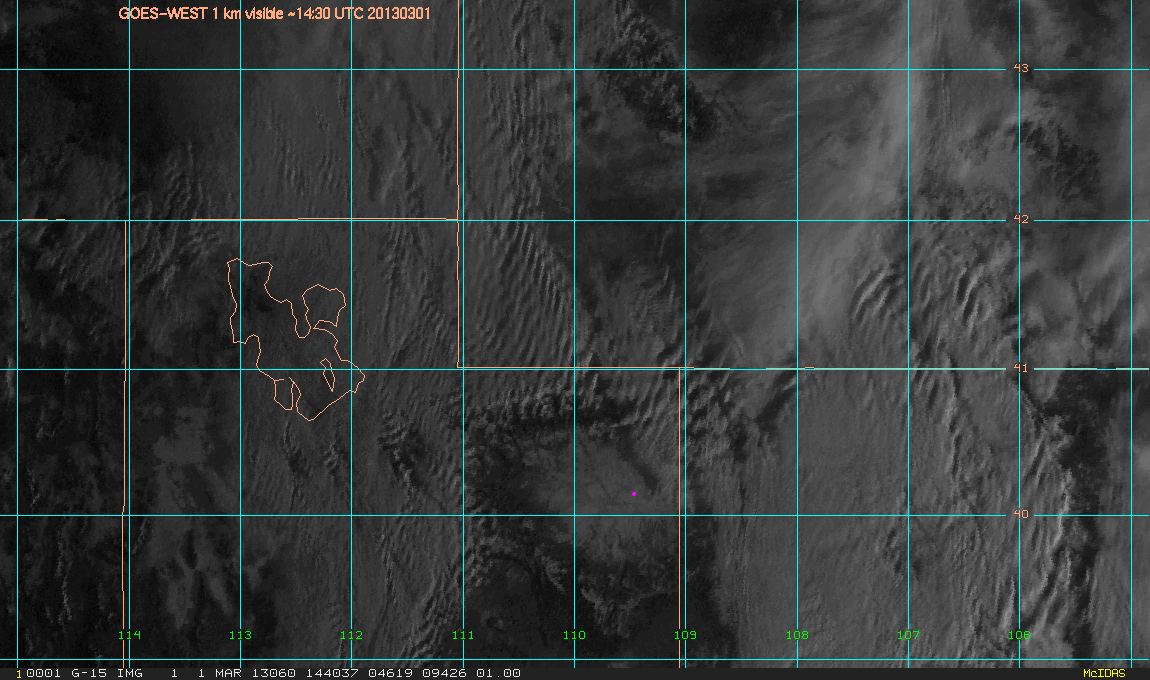Select the 112 longitude label

(351, 635)
